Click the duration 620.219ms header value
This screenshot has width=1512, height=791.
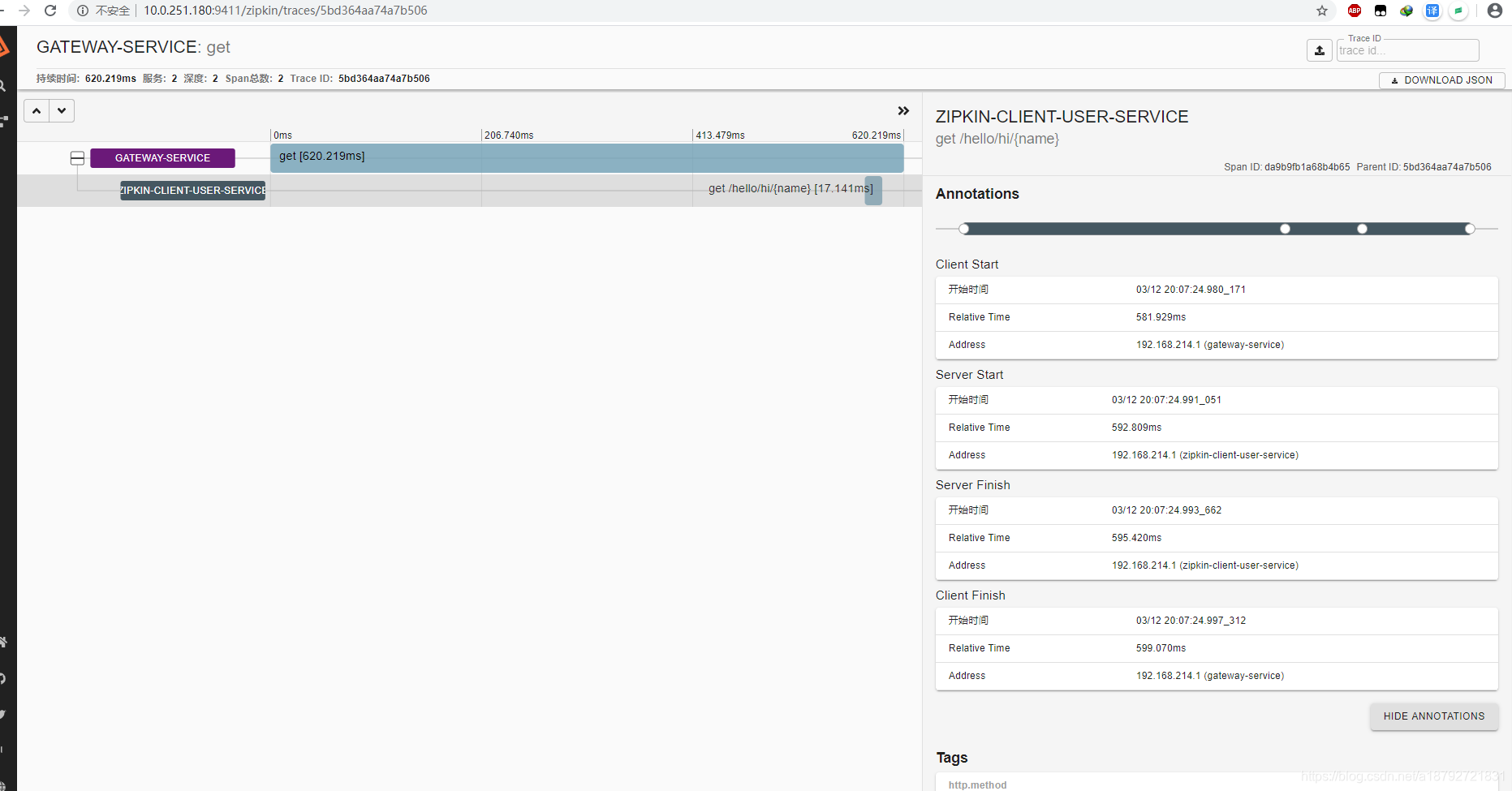click(110, 79)
